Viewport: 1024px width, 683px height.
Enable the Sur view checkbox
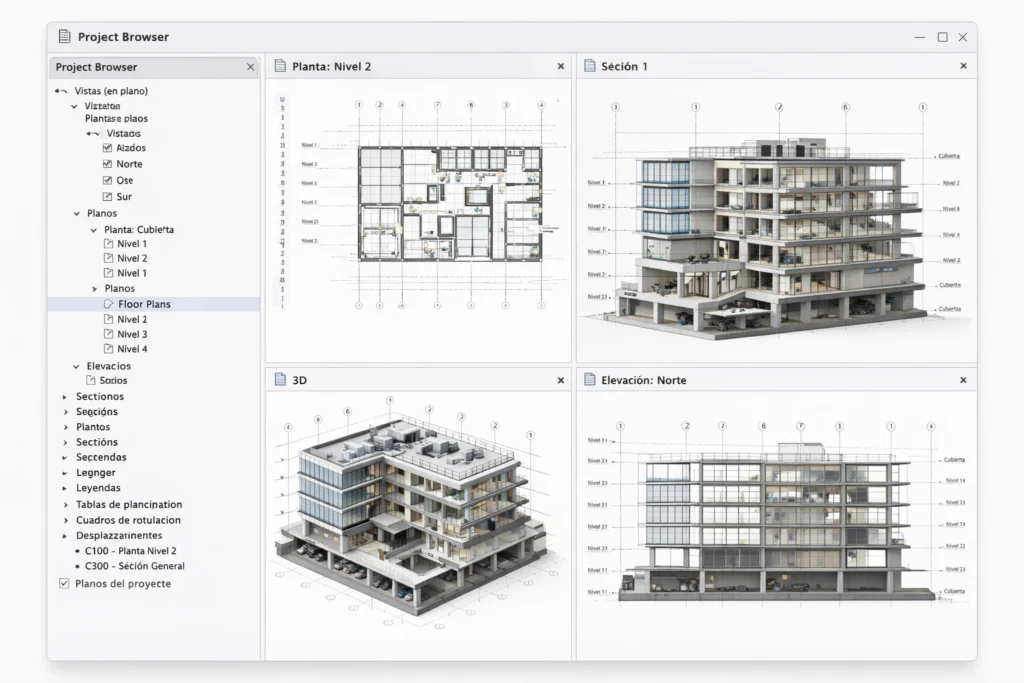click(105, 196)
